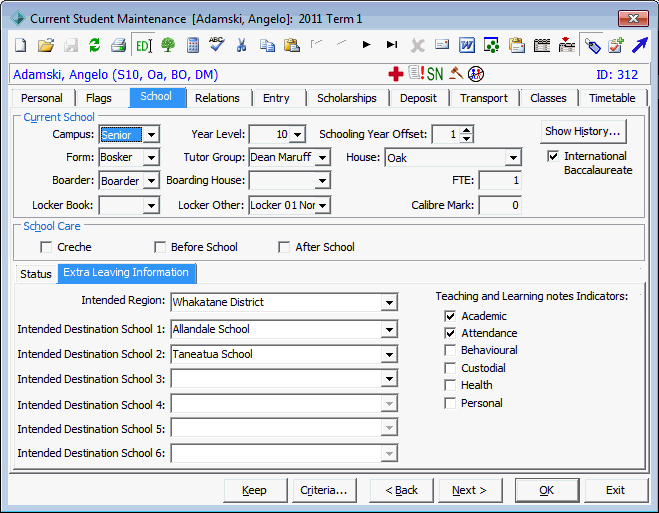Open the Tutor Group dropdown

(323, 158)
